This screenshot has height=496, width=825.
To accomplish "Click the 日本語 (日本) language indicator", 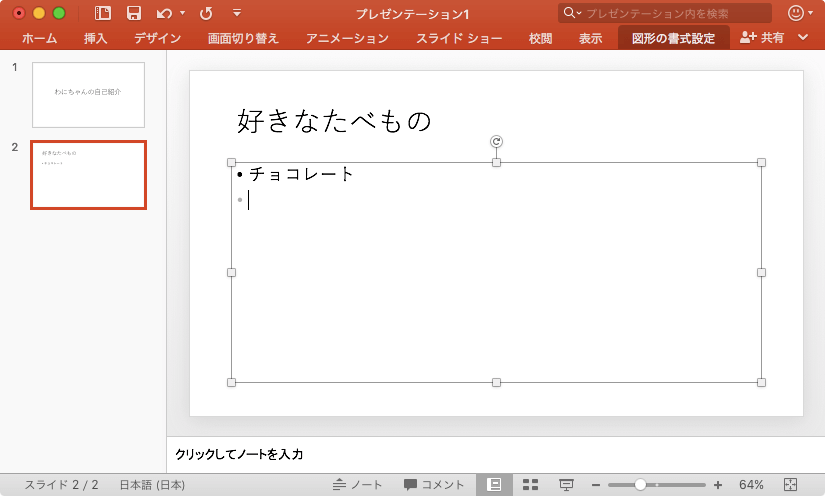I will pyautogui.click(x=153, y=485).
